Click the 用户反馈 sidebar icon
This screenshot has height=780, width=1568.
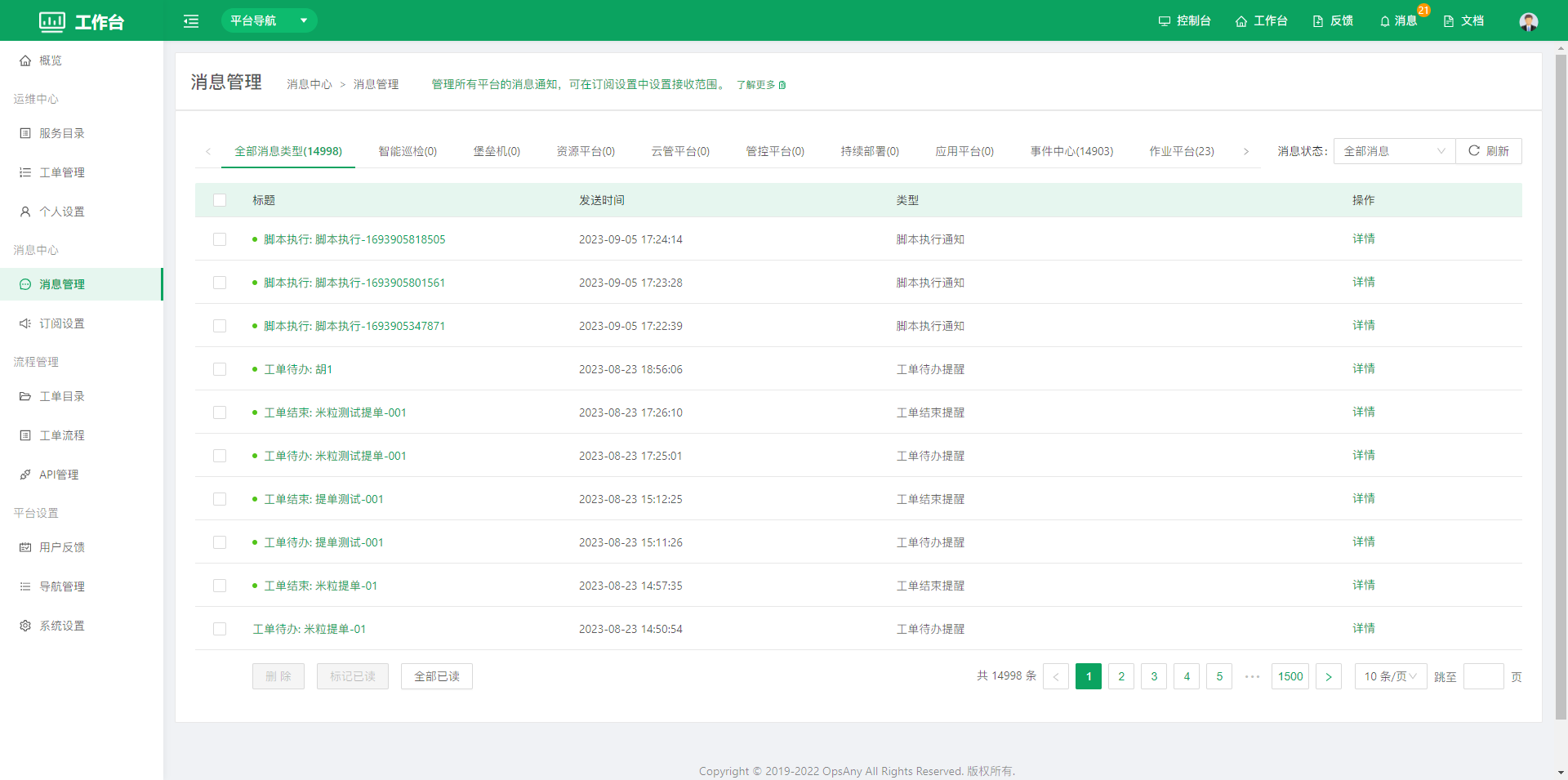25,547
